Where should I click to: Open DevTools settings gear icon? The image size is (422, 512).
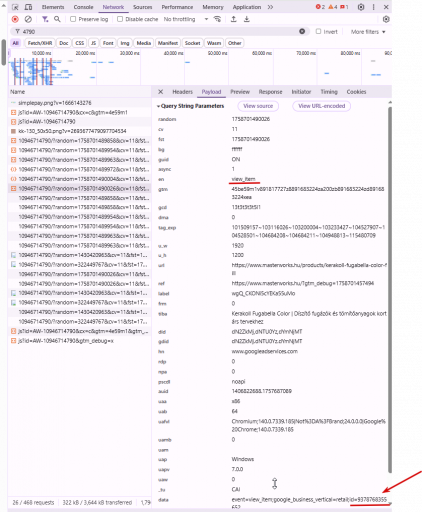click(361, 7)
